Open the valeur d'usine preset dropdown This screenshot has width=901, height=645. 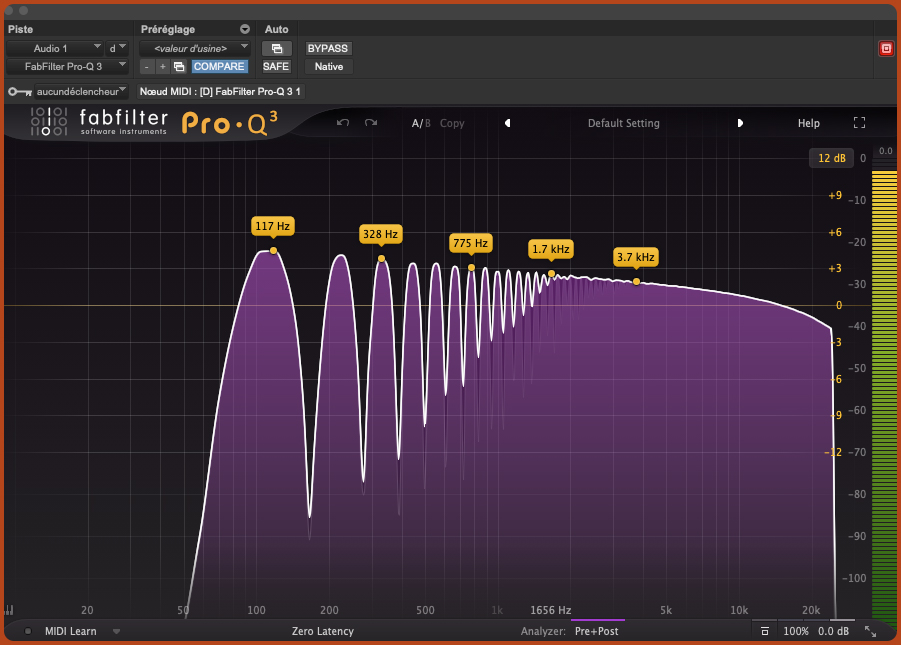[x=194, y=48]
